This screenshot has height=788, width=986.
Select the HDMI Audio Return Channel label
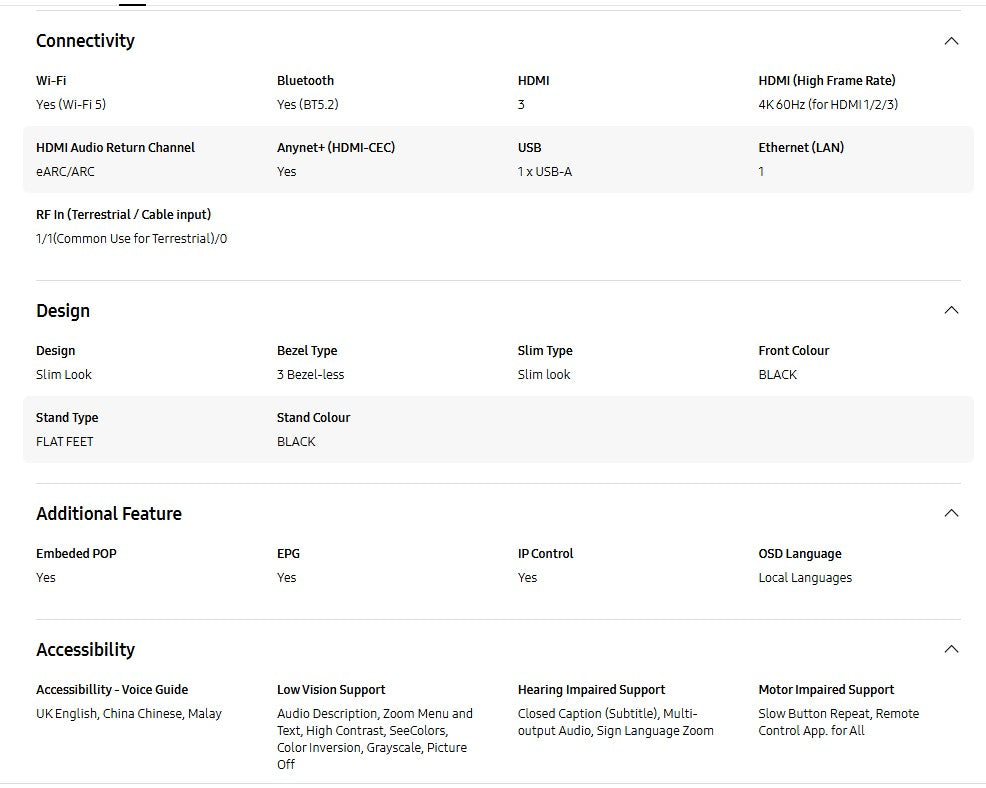tap(115, 148)
